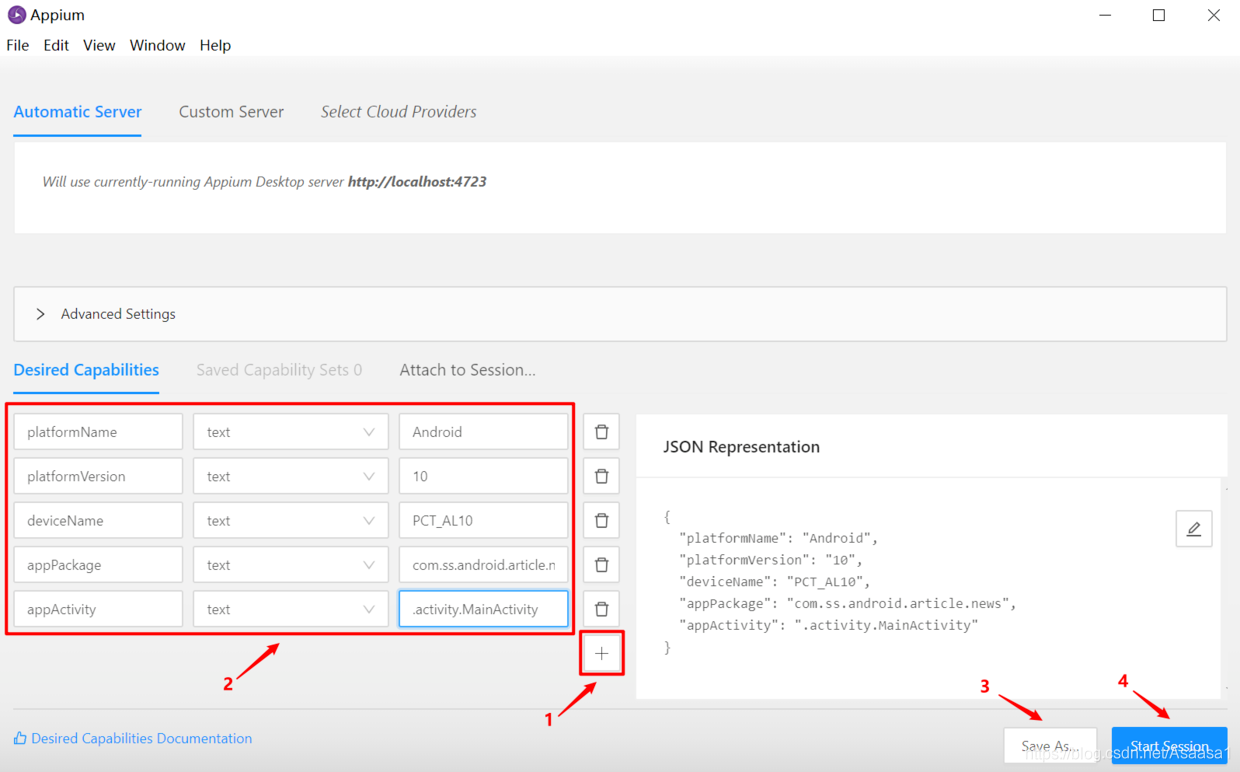Switch to Automatic Server tab
The image size is (1240, 772).
pyautogui.click(x=78, y=112)
